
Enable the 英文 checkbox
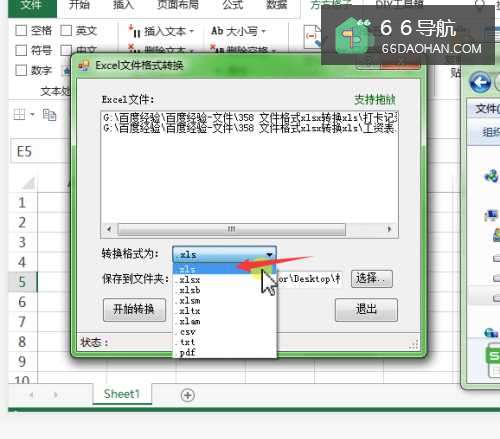(x=66, y=31)
